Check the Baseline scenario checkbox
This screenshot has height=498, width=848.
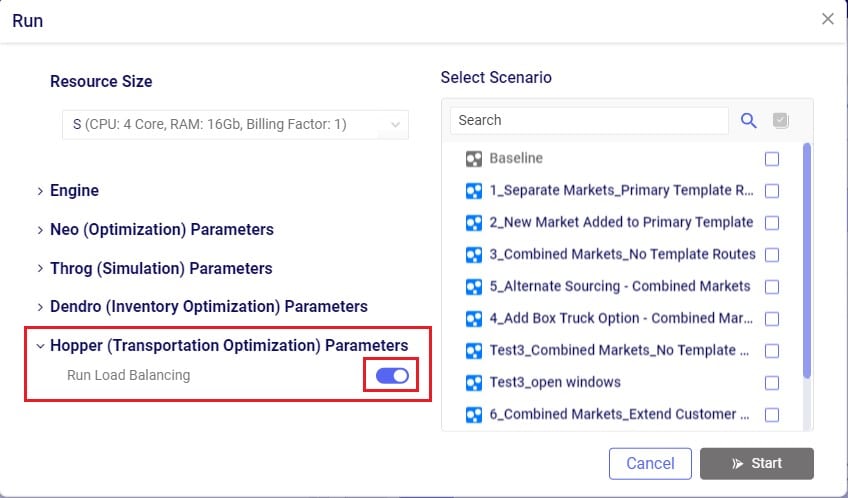pos(772,159)
